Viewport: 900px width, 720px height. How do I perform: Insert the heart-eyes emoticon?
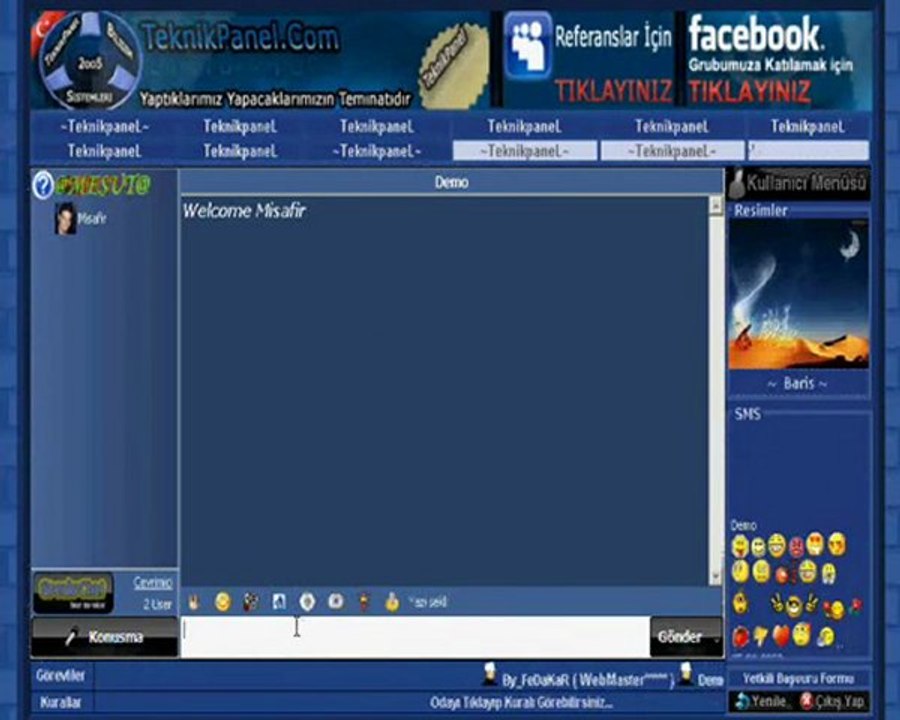click(815, 544)
